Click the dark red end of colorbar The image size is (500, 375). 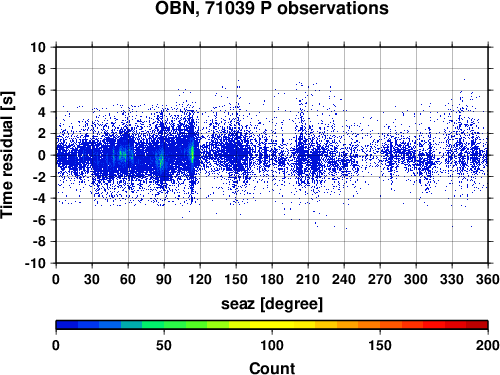(x=477, y=325)
